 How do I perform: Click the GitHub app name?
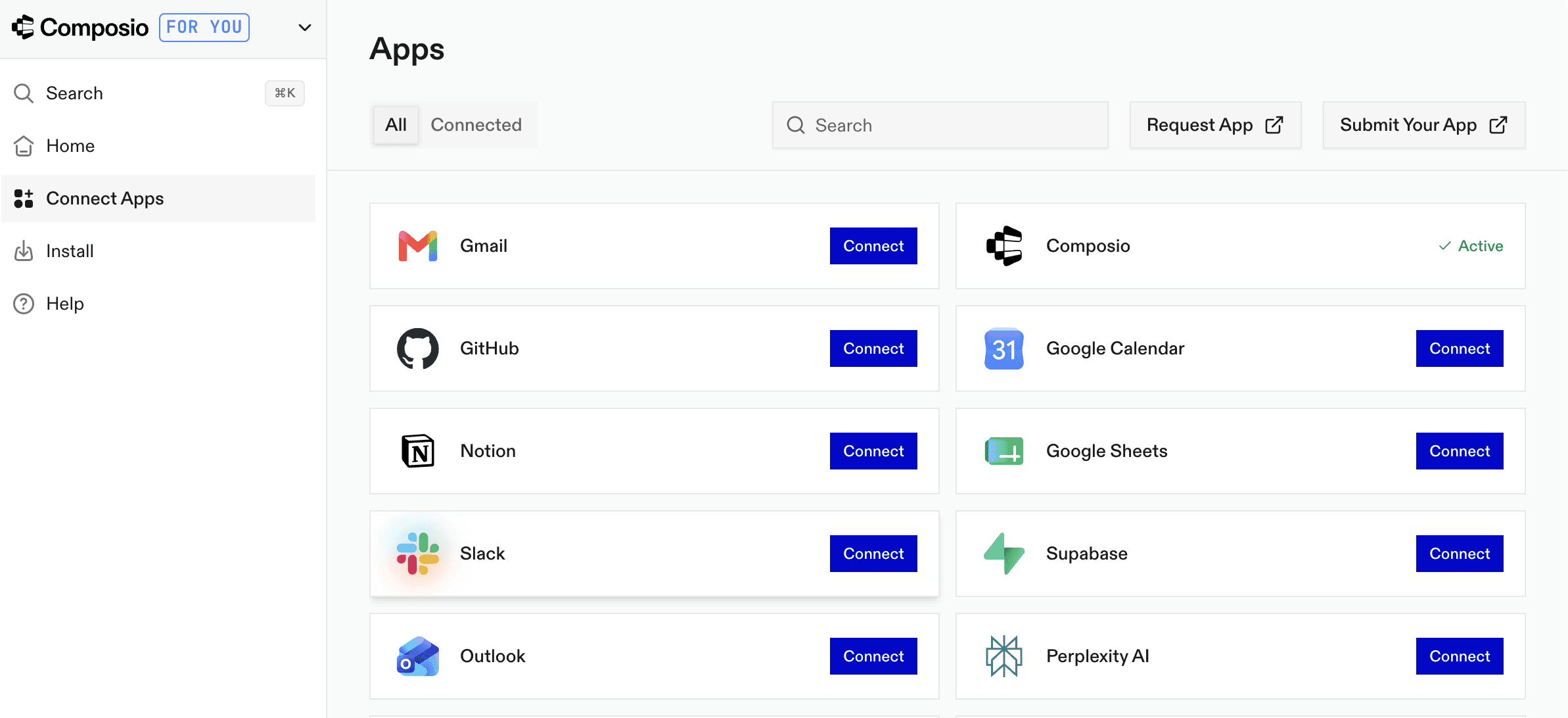click(490, 348)
